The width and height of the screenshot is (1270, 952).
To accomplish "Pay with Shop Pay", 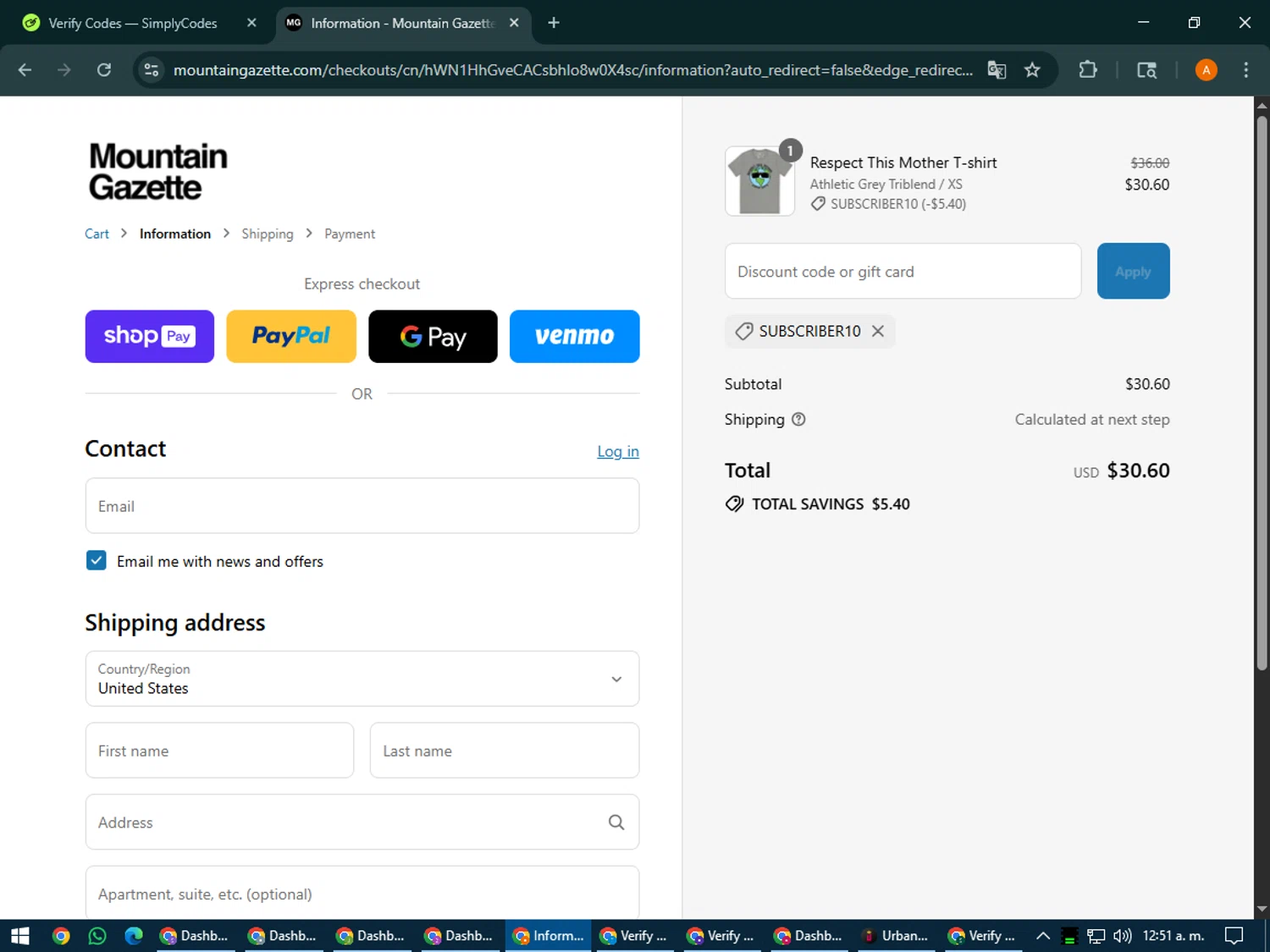I will click(150, 336).
